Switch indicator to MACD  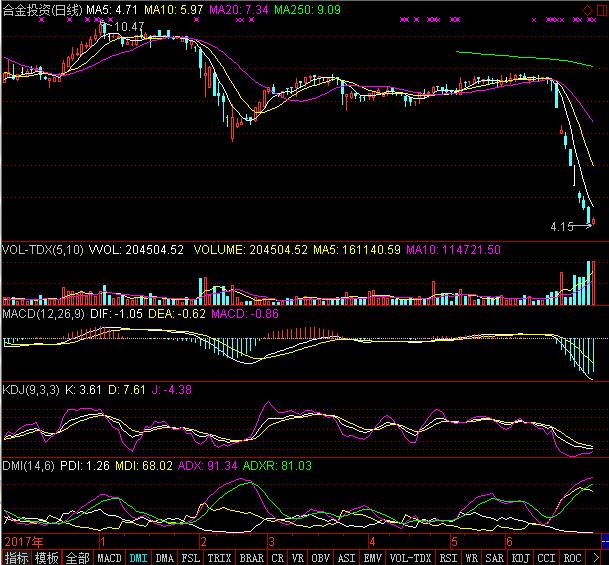[x=109, y=558]
